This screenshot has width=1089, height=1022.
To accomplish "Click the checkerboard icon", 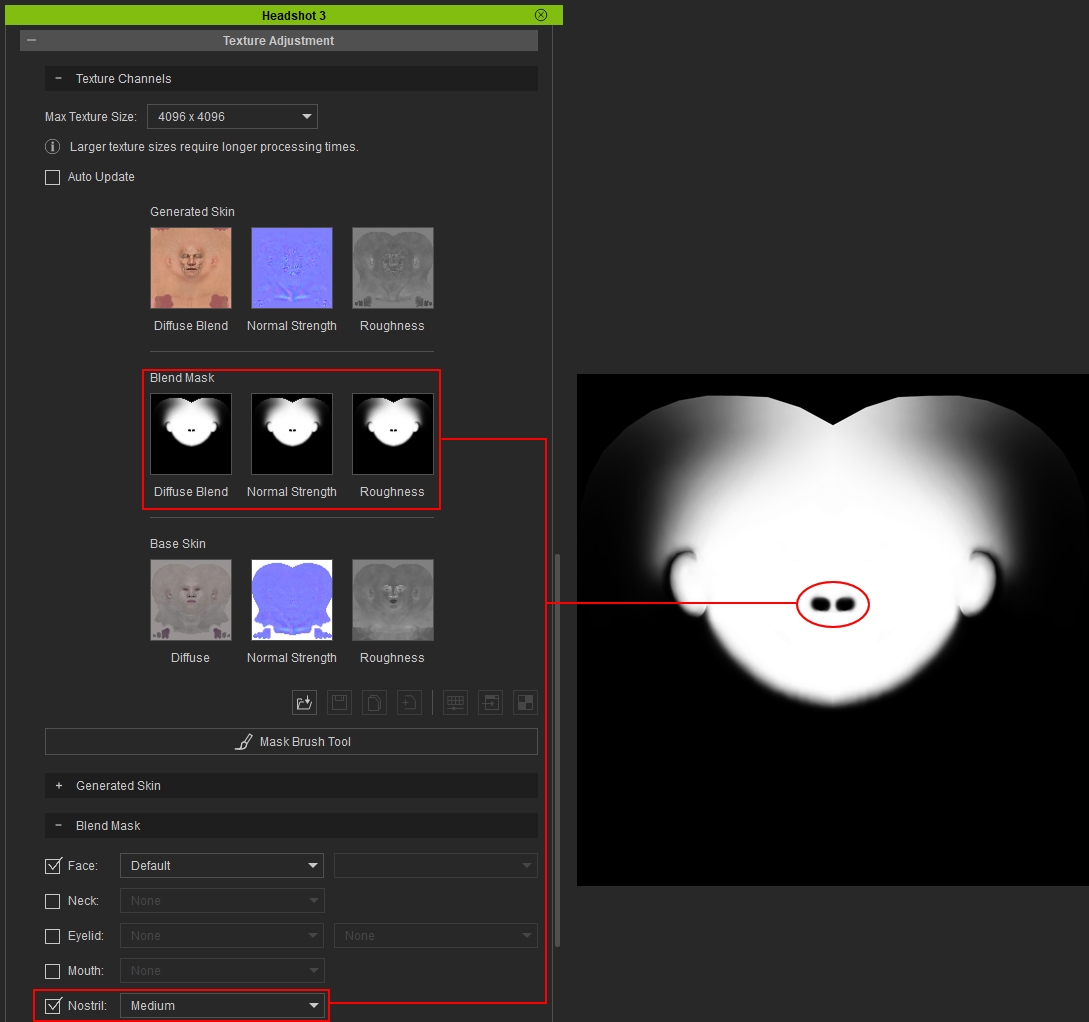I will (525, 703).
